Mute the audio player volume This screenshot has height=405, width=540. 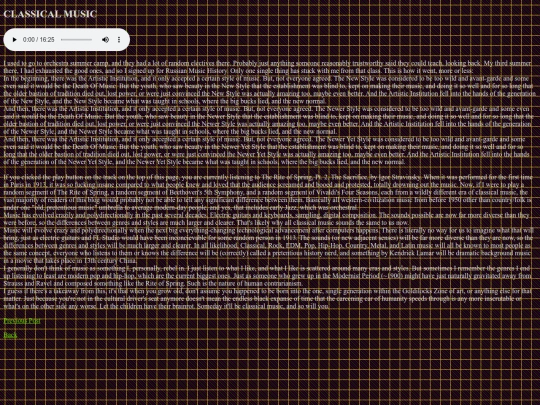105,40
